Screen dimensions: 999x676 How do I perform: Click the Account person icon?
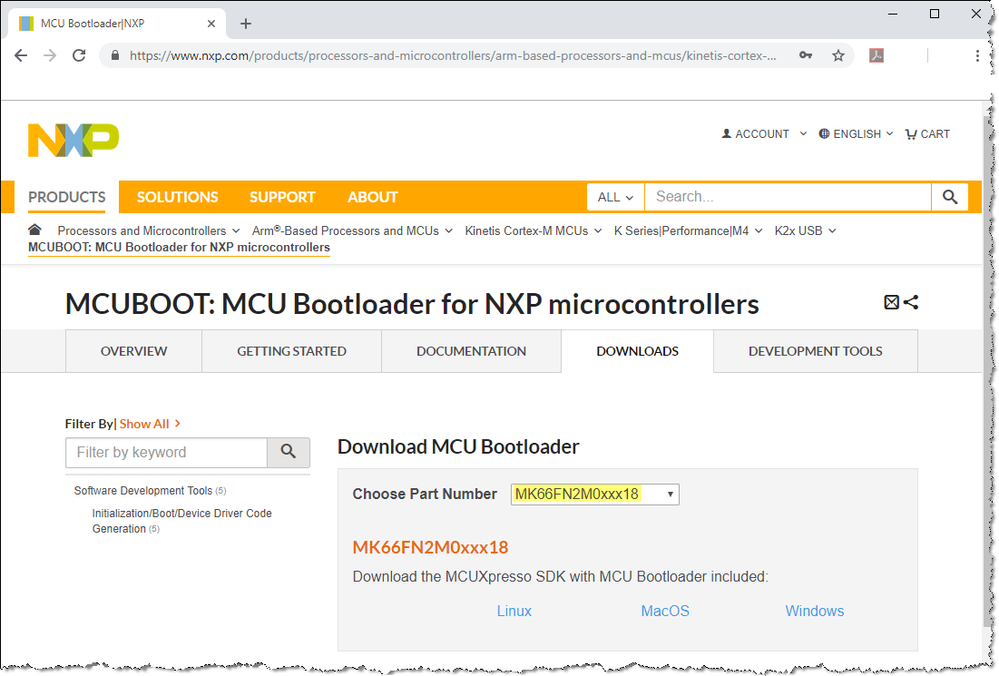point(726,133)
